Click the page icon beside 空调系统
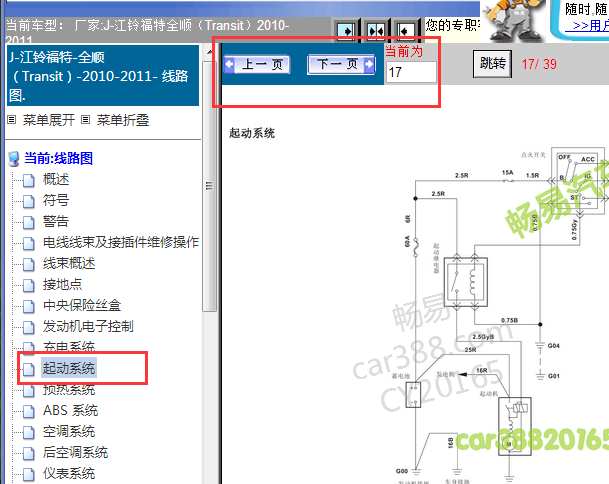Image resolution: width=609 pixels, height=484 pixels. pyautogui.click(x=28, y=432)
